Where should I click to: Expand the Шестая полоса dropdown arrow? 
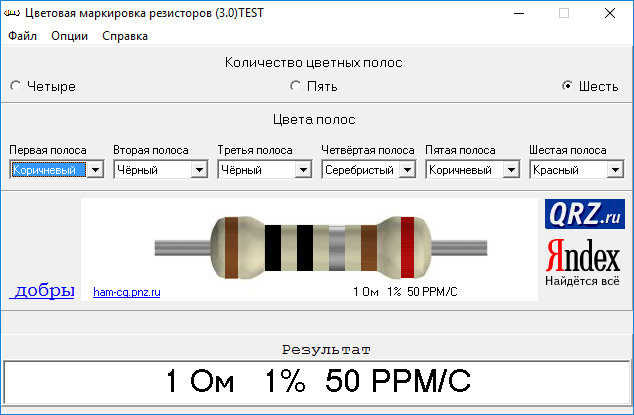click(x=615, y=169)
